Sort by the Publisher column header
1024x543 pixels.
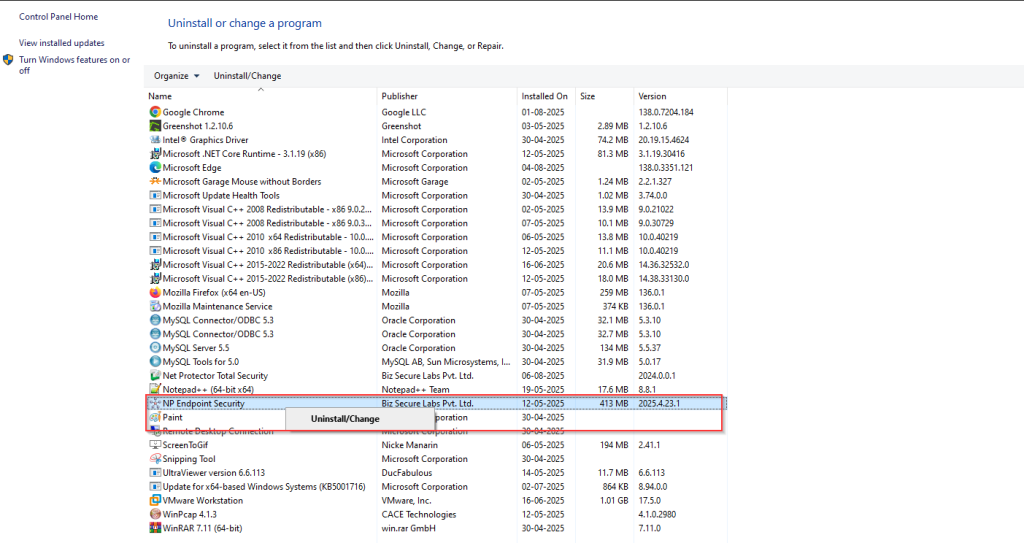[x=400, y=96]
